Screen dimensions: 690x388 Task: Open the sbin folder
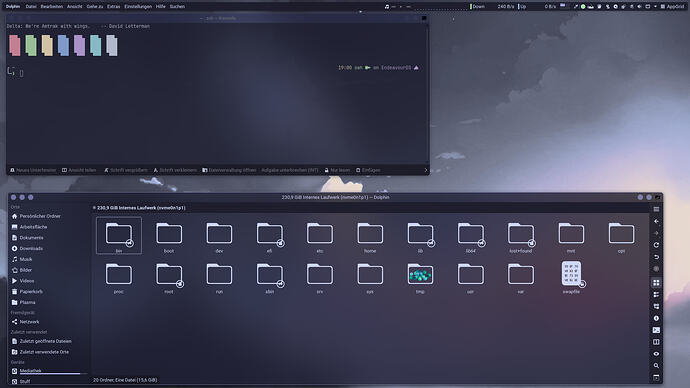(269, 277)
